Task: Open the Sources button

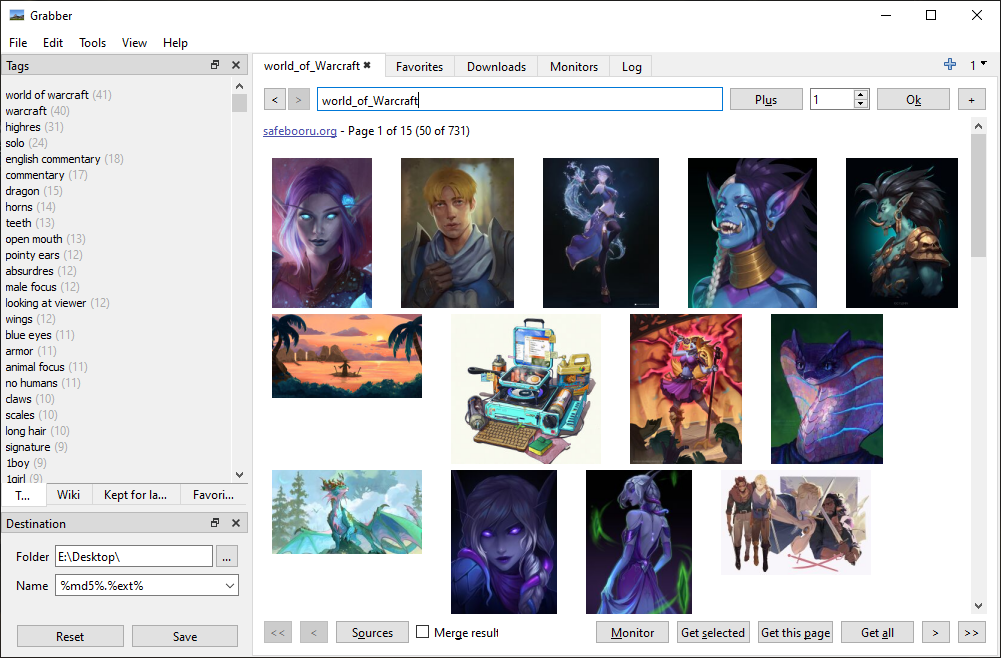Action: 372,632
